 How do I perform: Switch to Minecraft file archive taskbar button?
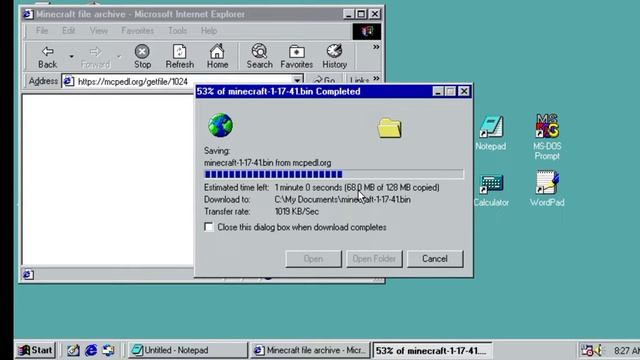point(310,350)
